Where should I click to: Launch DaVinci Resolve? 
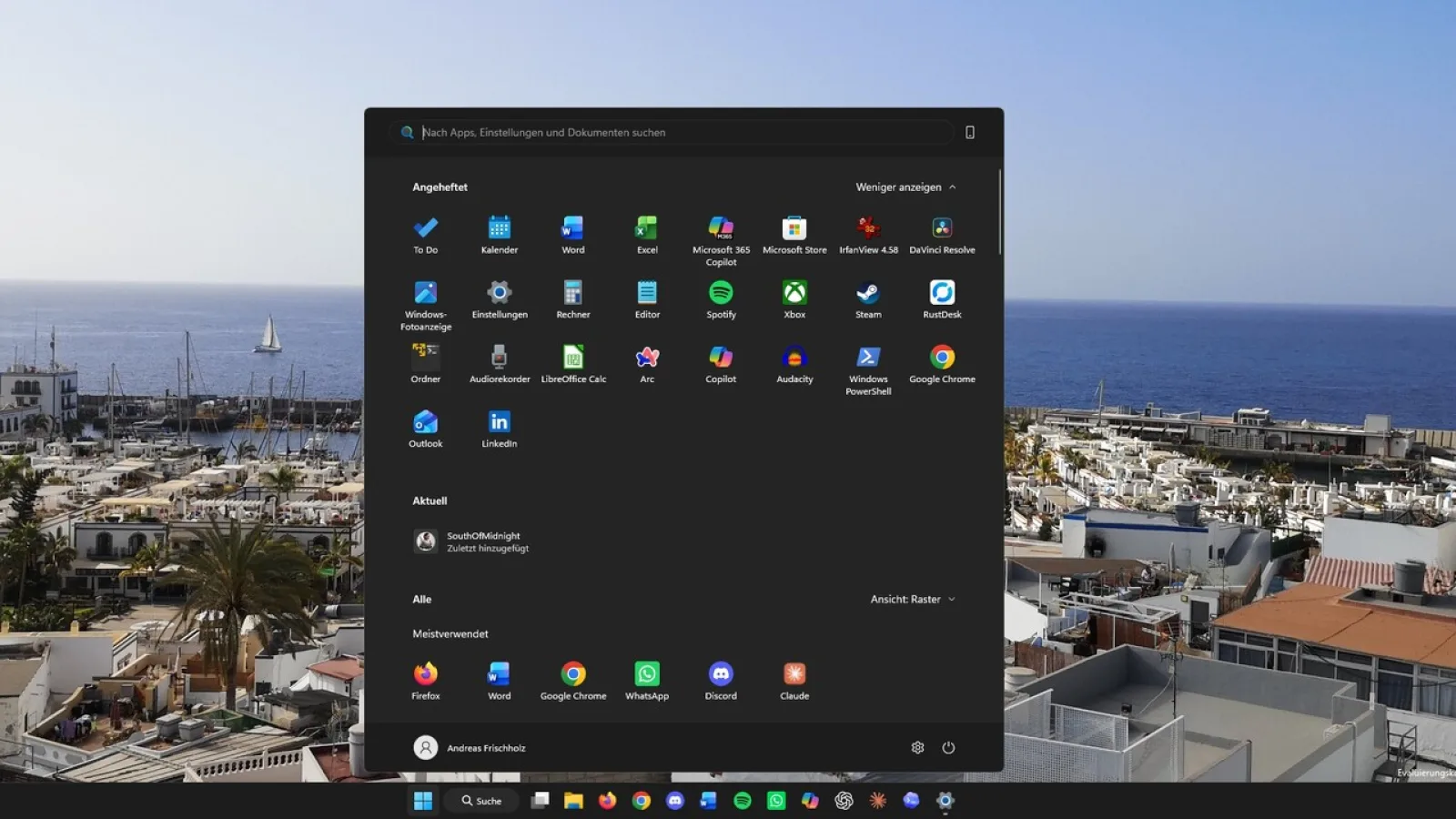942,235
